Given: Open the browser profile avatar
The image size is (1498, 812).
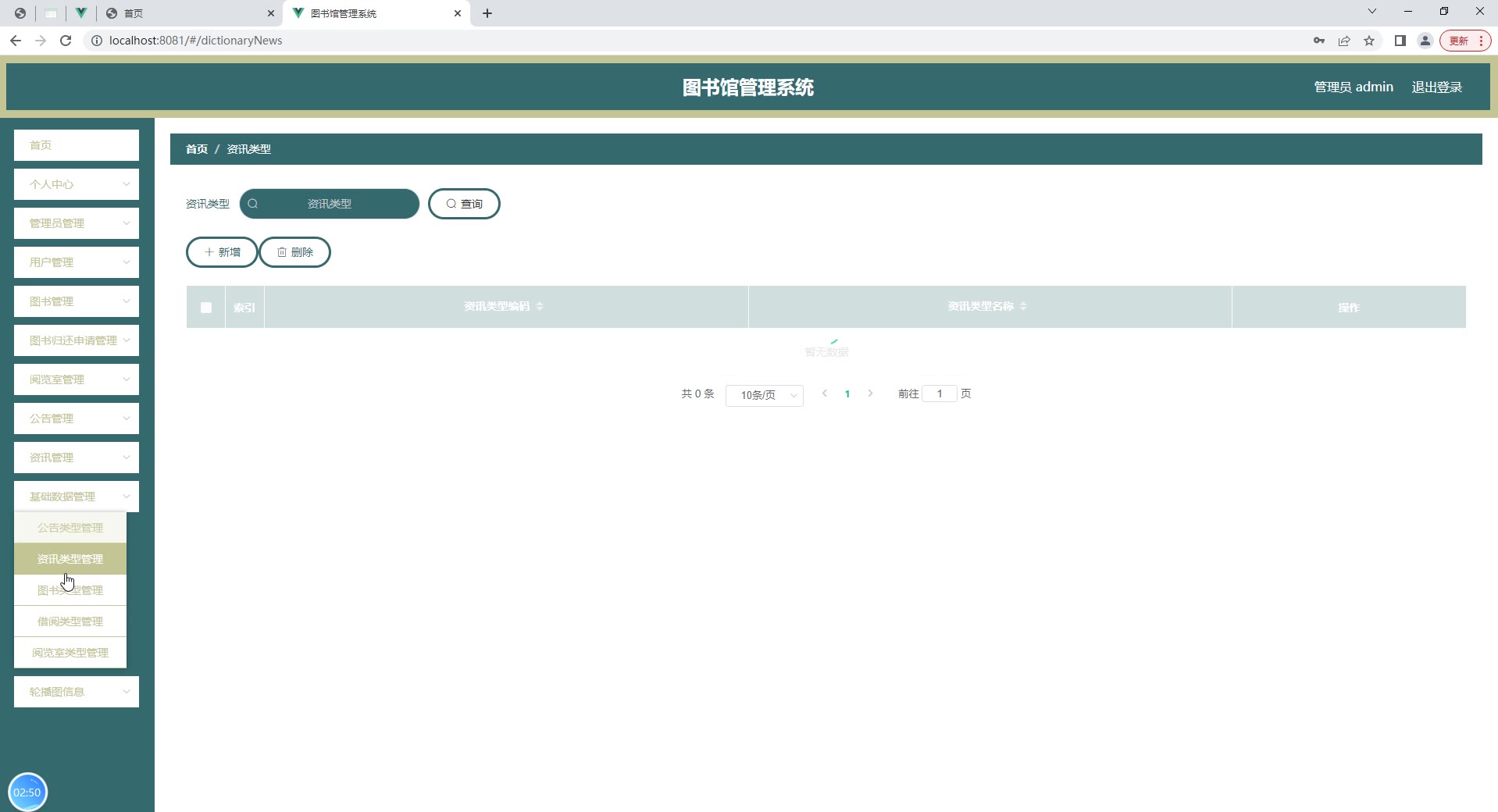Looking at the screenshot, I should point(1425,41).
